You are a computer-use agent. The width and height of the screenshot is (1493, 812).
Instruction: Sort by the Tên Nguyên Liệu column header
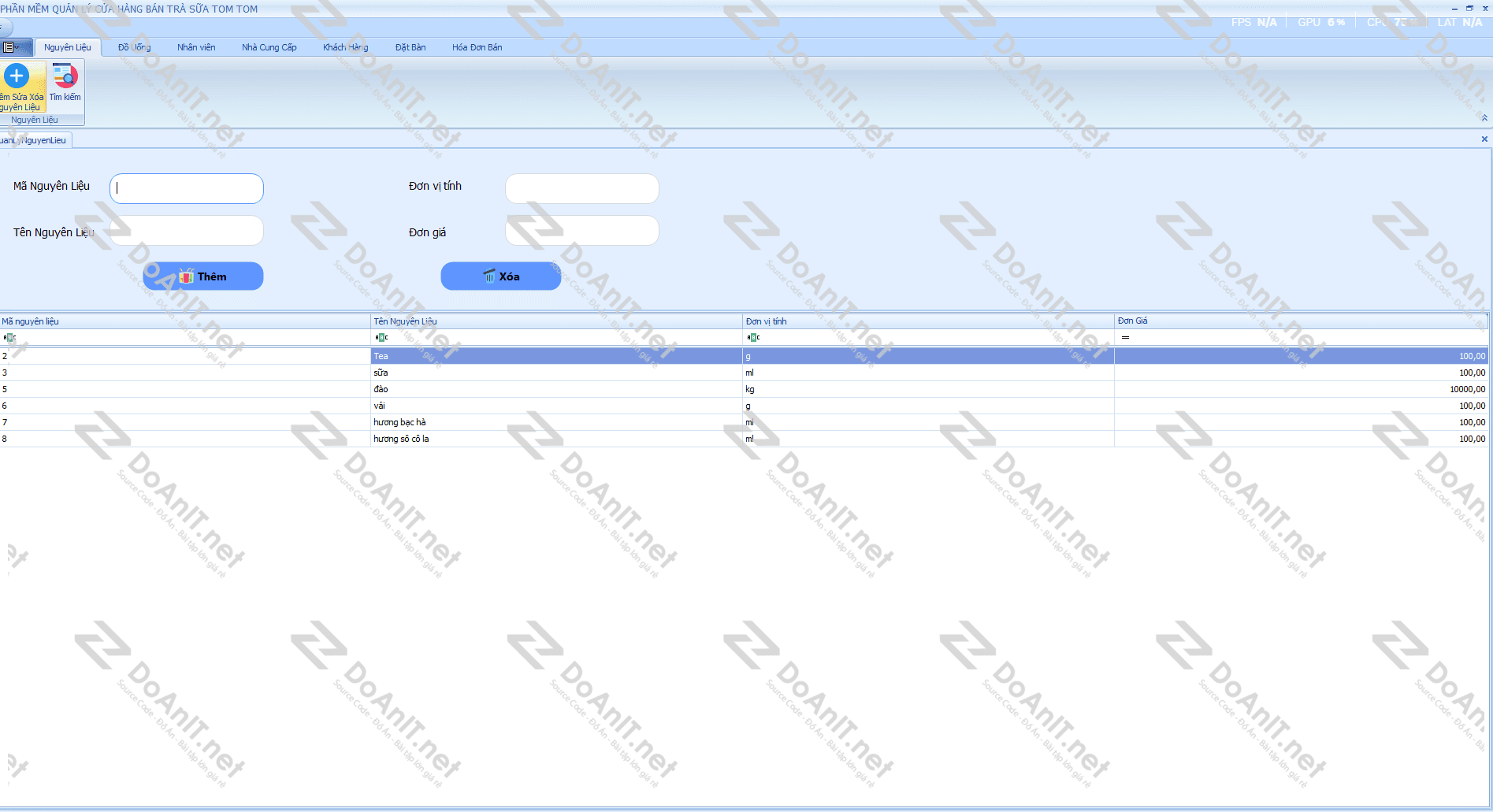557,321
